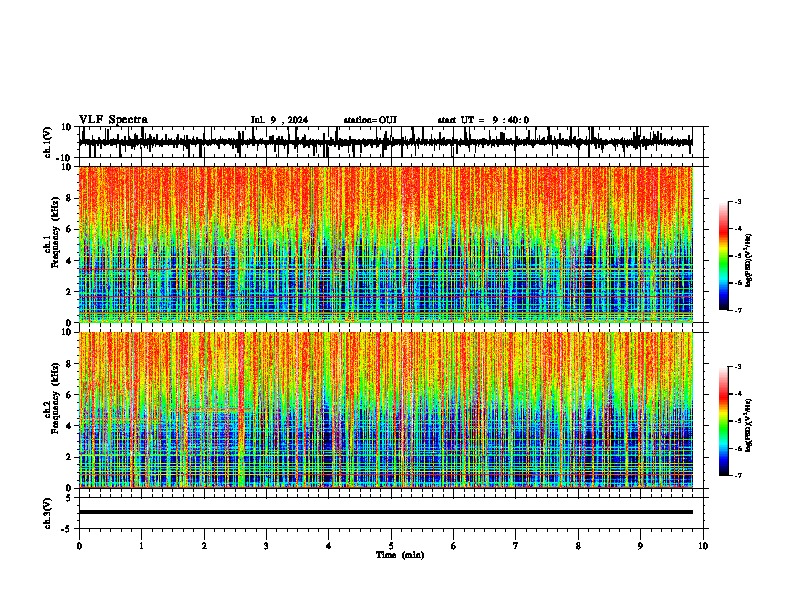Click the ch.2 spectrogram color scale bar
The image size is (792, 612).
tap(724, 421)
